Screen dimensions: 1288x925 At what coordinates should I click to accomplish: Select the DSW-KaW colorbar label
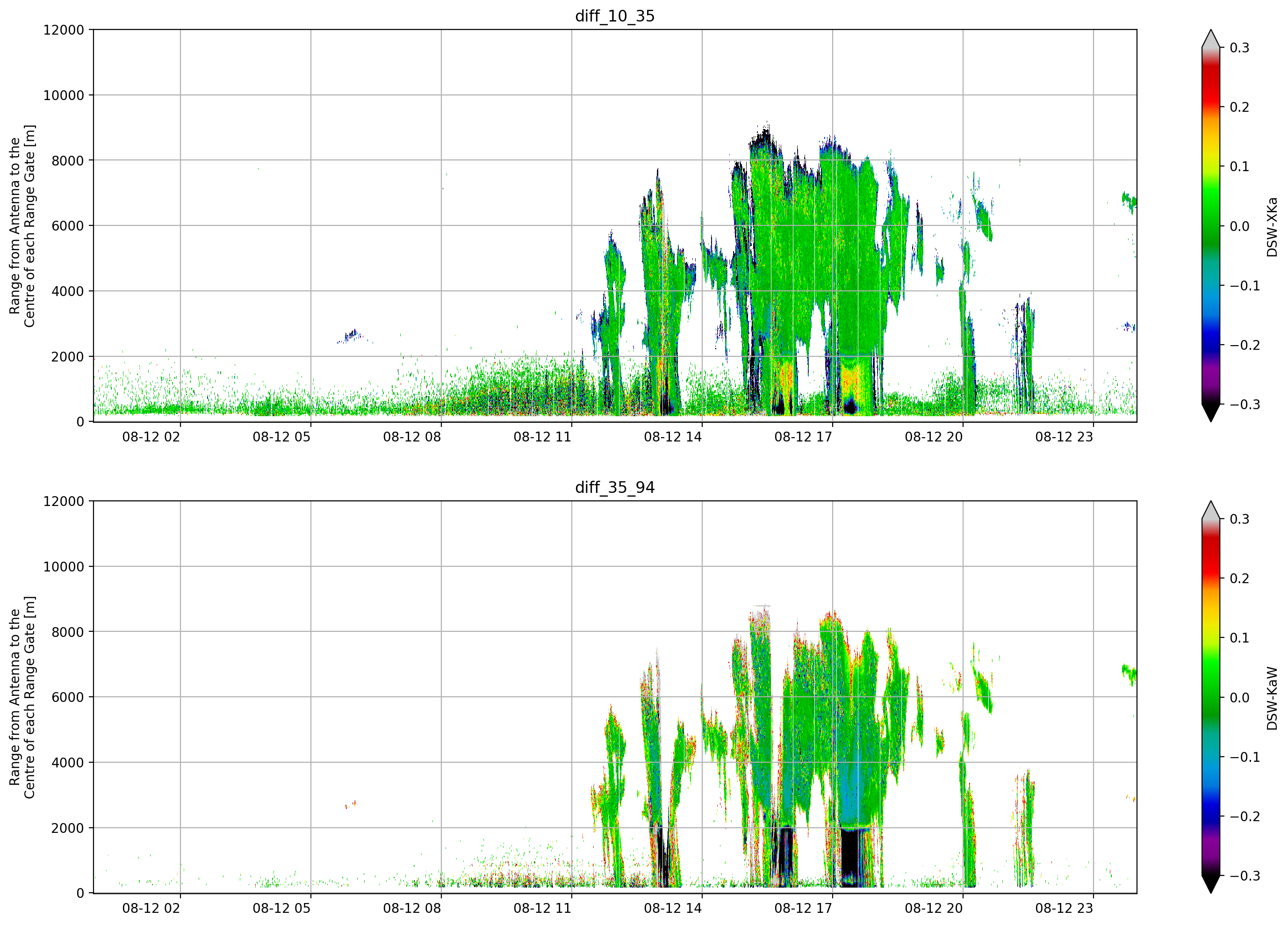tap(1272, 698)
